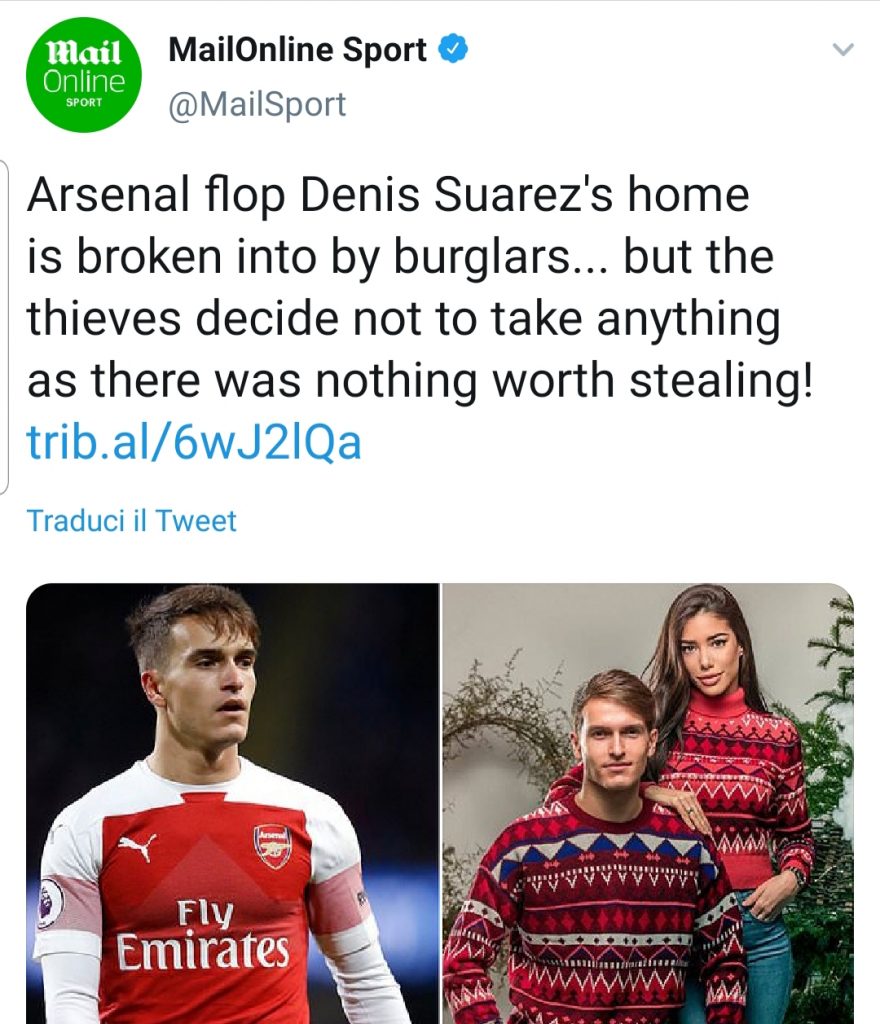This screenshot has height=1024, width=880.
Task: Click the MailOnline Sport display name
Action: 297,49
